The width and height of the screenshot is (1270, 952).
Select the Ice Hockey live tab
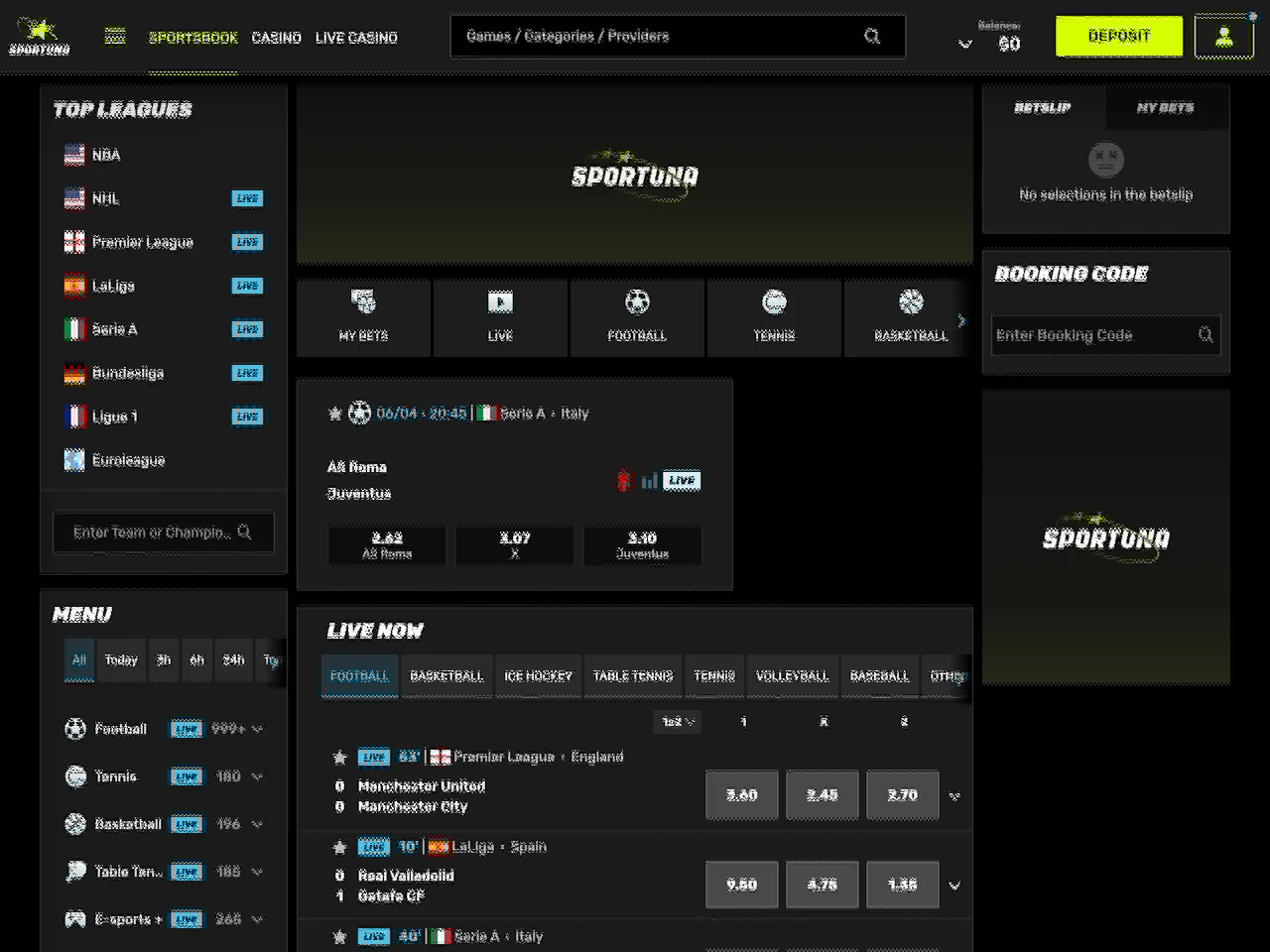(x=538, y=676)
